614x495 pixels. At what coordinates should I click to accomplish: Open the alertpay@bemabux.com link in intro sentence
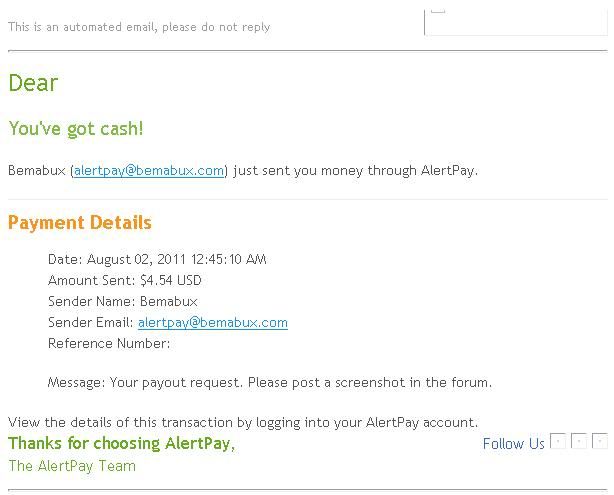149,171
